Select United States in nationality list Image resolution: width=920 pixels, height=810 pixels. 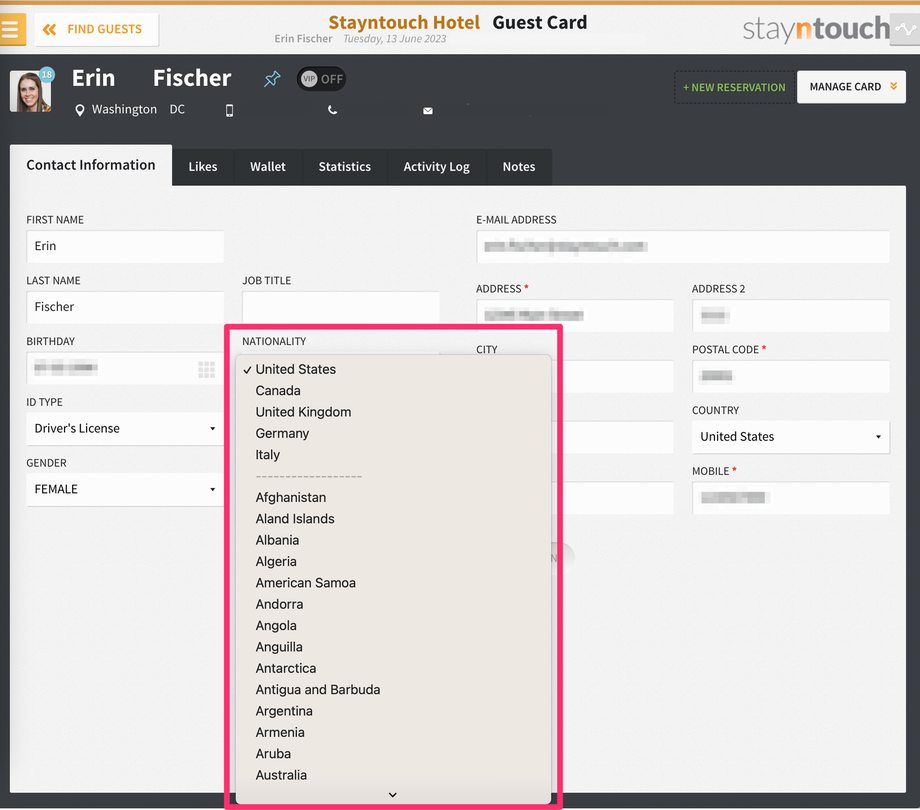[x=393, y=370]
